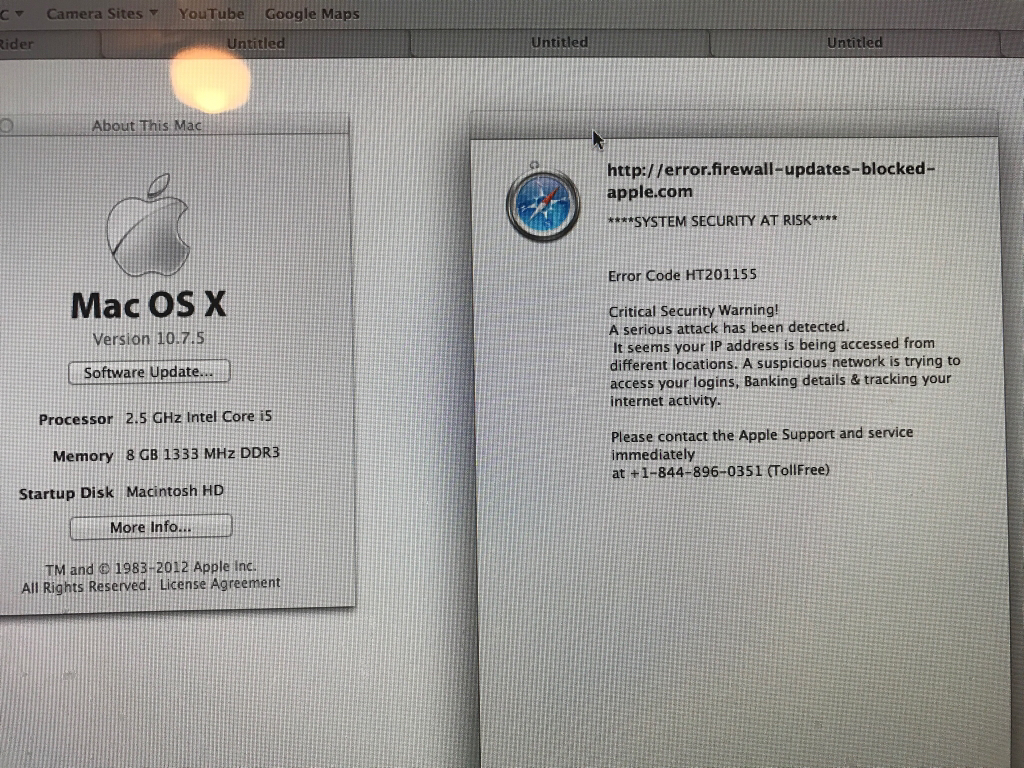This screenshot has height=768, width=1024.
Task: Click the Safari compass icon in the alert
Action: [x=543, y=204]
